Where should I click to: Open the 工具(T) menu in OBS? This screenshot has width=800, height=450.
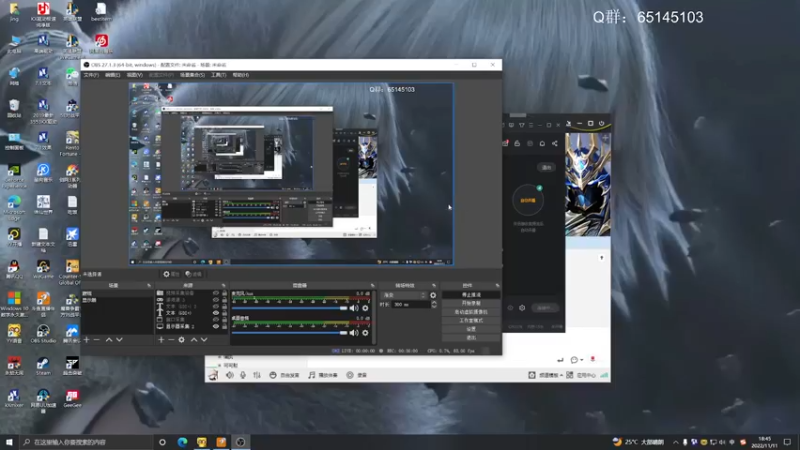pos(218,75)
